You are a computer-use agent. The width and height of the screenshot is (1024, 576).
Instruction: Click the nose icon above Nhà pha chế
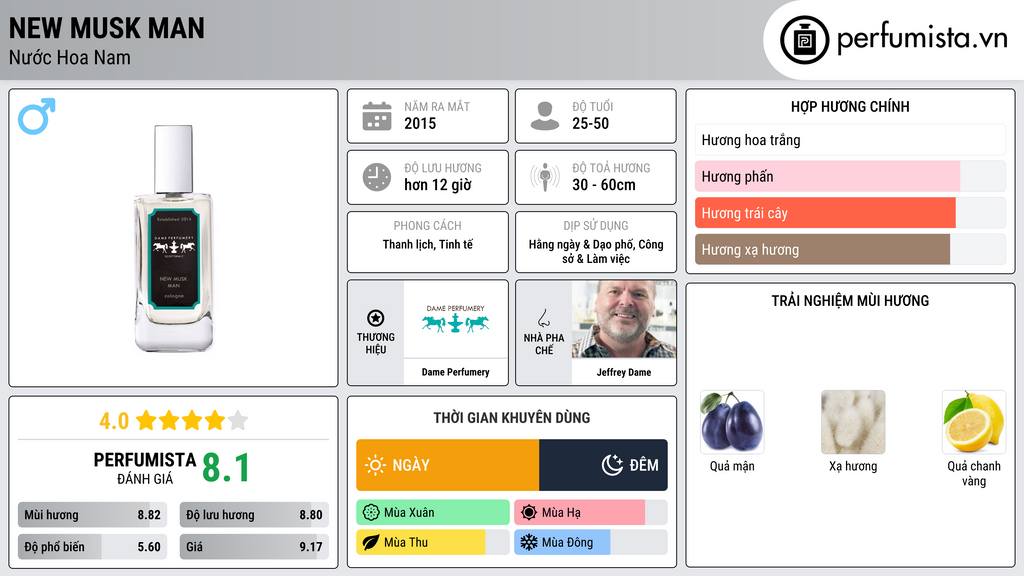coord(543,318)
